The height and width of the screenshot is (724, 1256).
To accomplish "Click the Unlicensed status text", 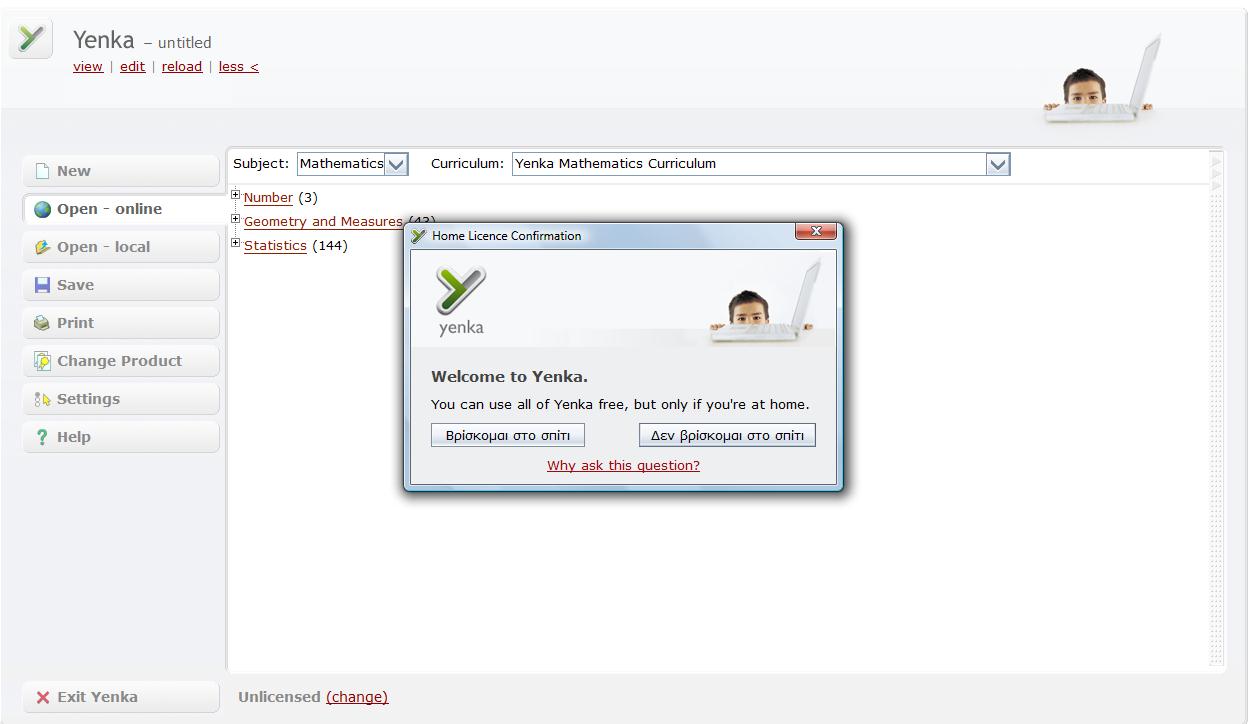I will pos(279,697).
